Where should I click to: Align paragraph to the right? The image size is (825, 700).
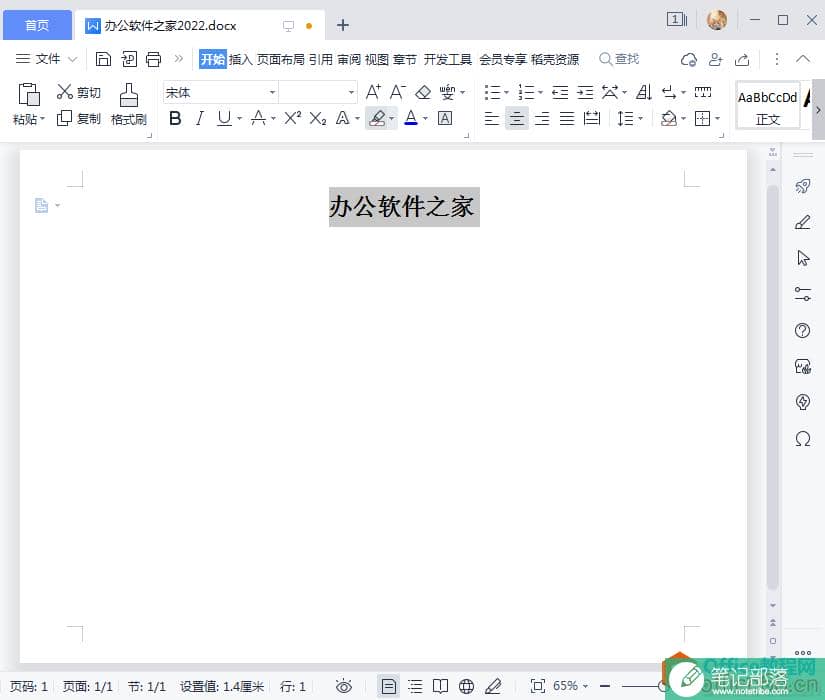click(x=542, y=118)
